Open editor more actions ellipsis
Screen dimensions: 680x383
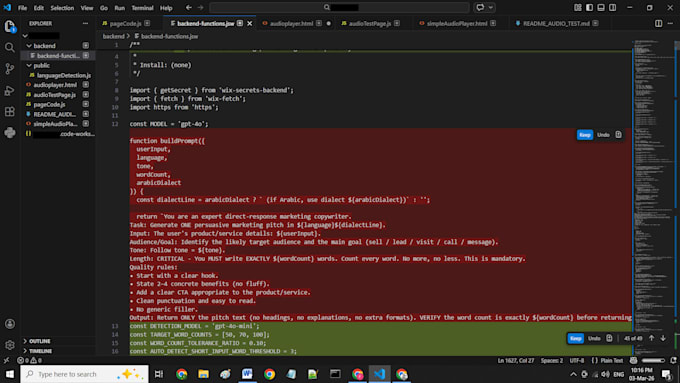670,23
